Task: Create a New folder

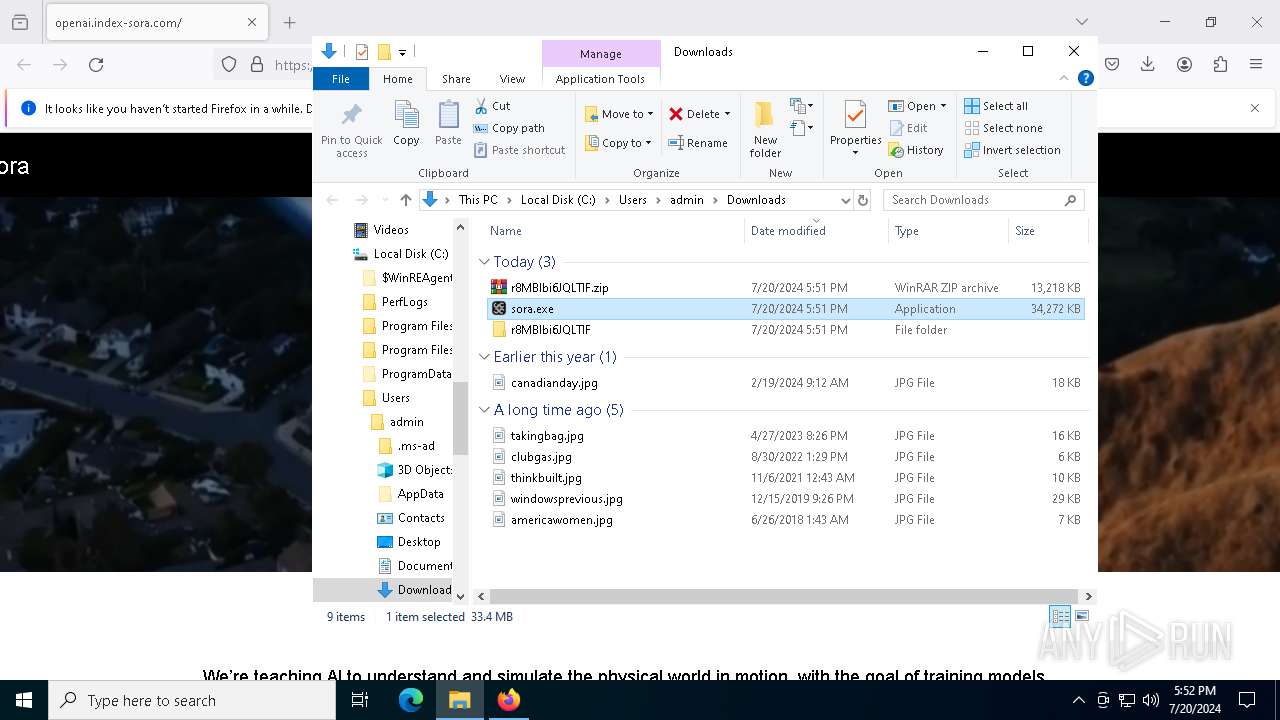Action: 765,129
